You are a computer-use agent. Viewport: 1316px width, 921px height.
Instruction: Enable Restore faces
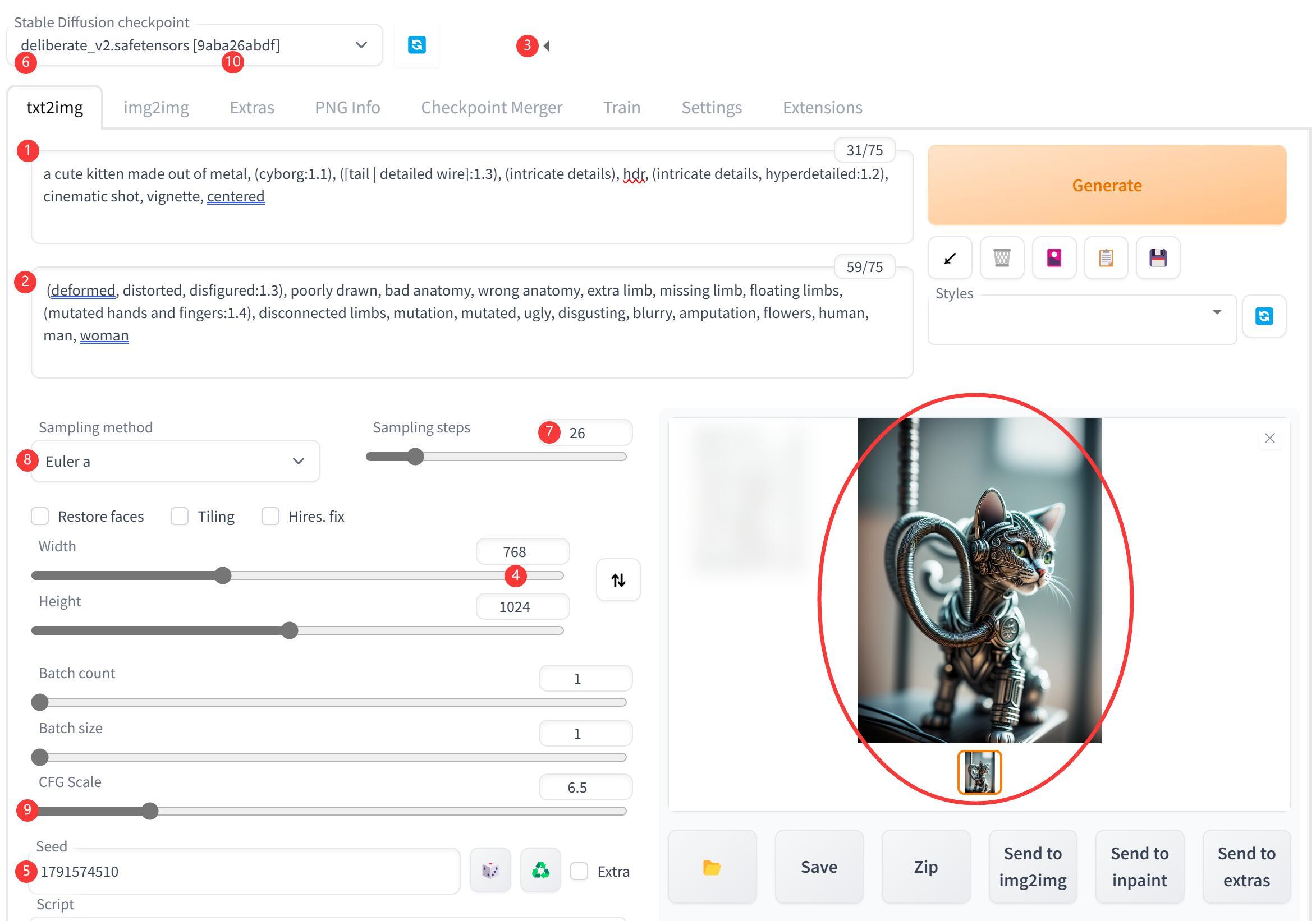[x=40, y=516]
